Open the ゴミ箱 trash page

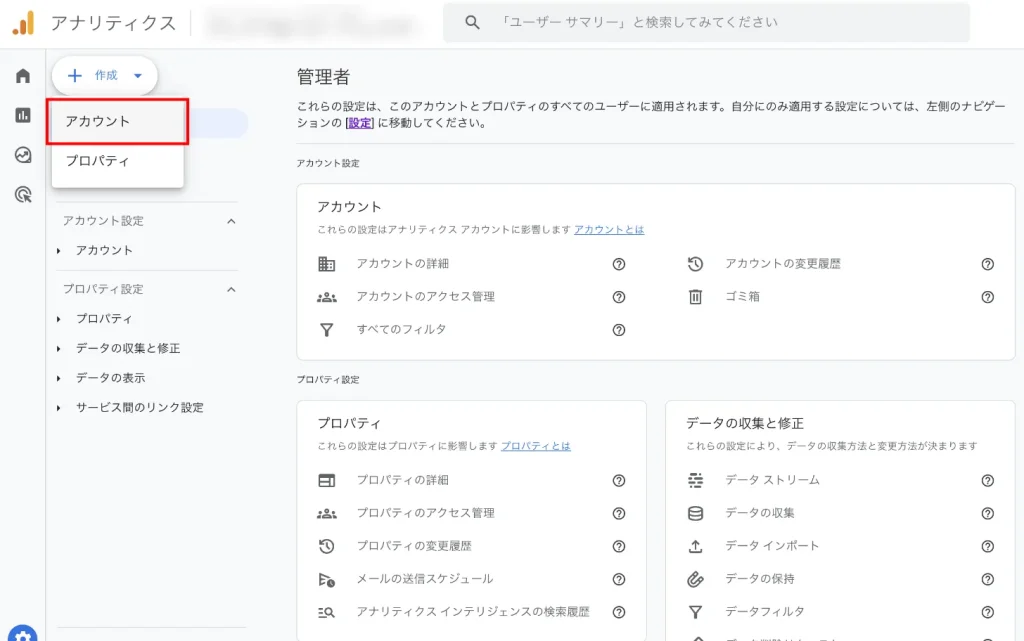pyautogui.click(x=743, y=297)
